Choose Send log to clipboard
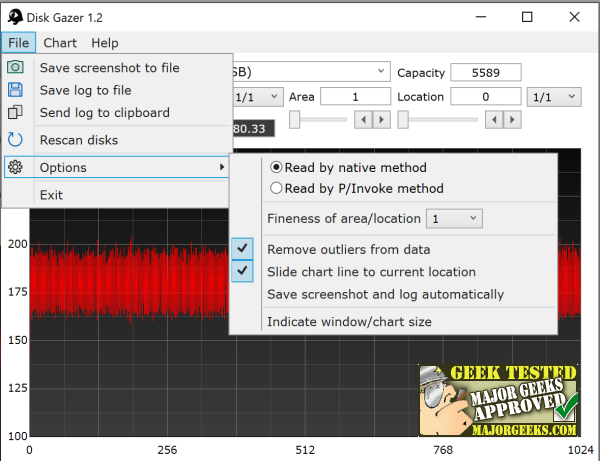600x461 pixels. [104, 112]
